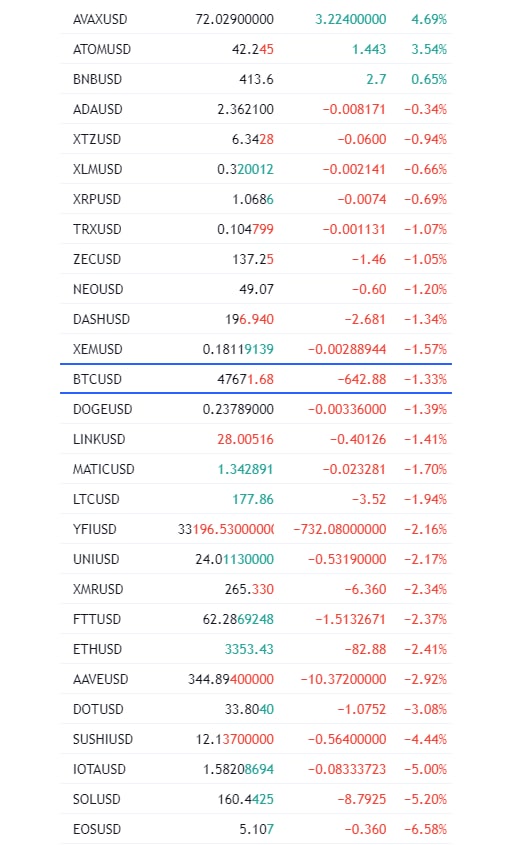Click the YFIUSD ticker
This screenshot has width=515, height=845.
pyautogui.click(x=95, y=529)
